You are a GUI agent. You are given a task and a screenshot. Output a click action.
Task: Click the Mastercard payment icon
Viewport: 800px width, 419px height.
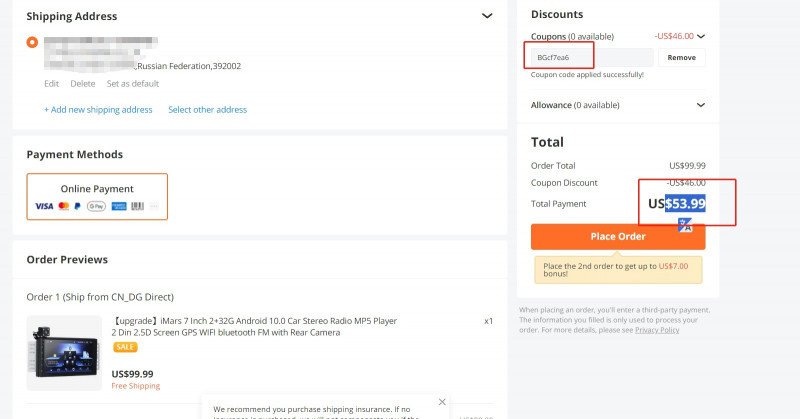tap(64, 206)
